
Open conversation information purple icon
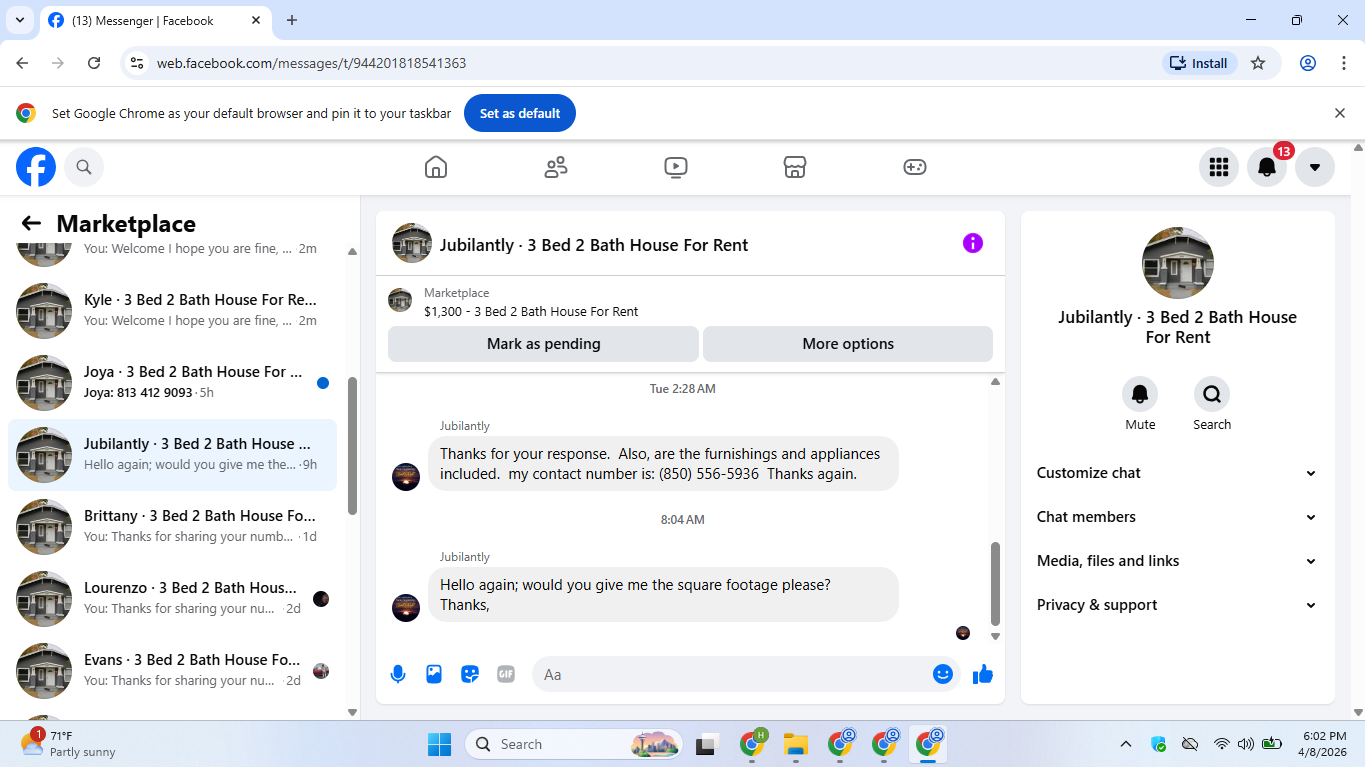coord(973,243)
